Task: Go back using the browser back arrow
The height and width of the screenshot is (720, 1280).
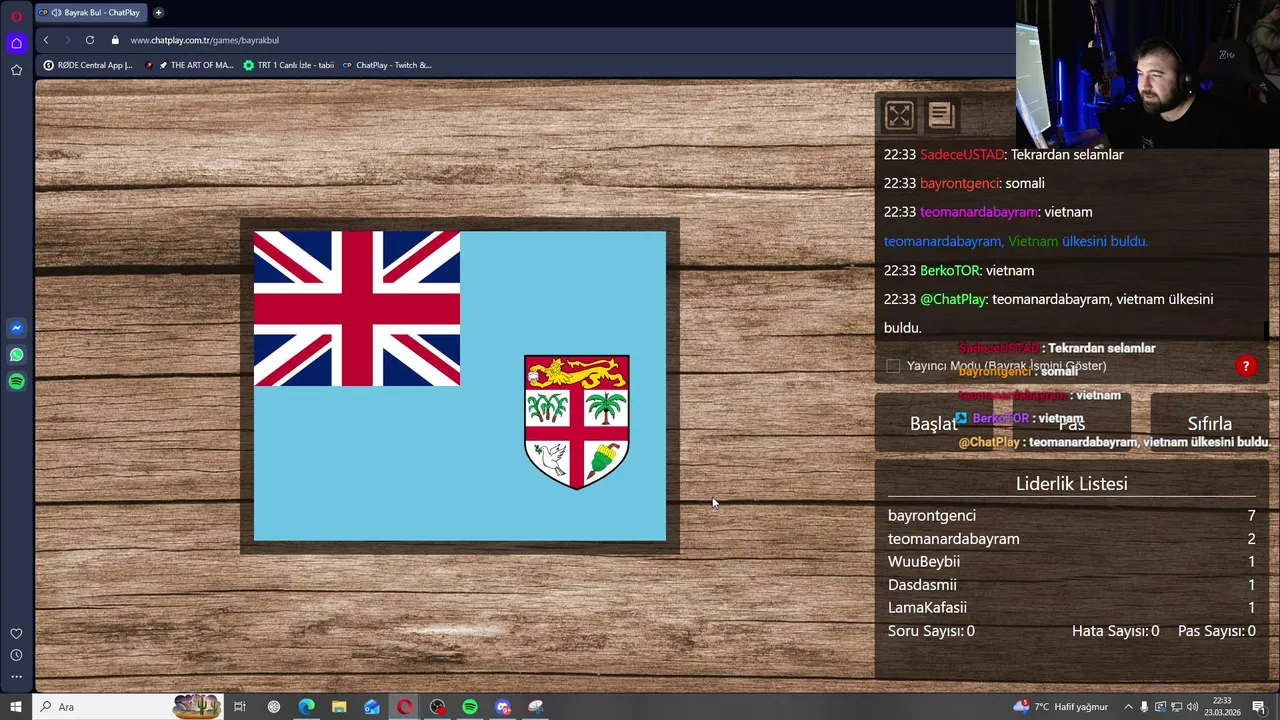Action: point(46,40)
